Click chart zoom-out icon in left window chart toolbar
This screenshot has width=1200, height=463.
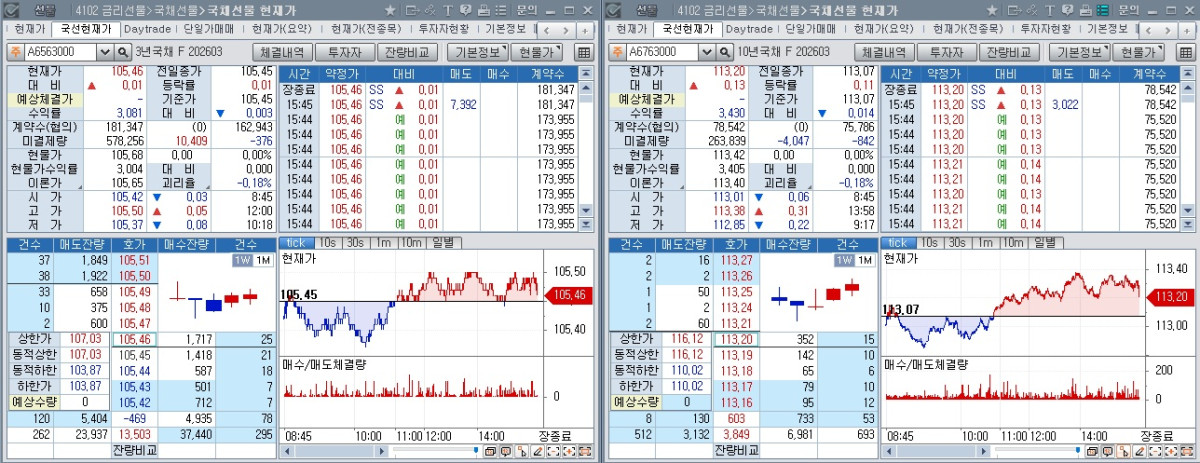click(553, 452)
